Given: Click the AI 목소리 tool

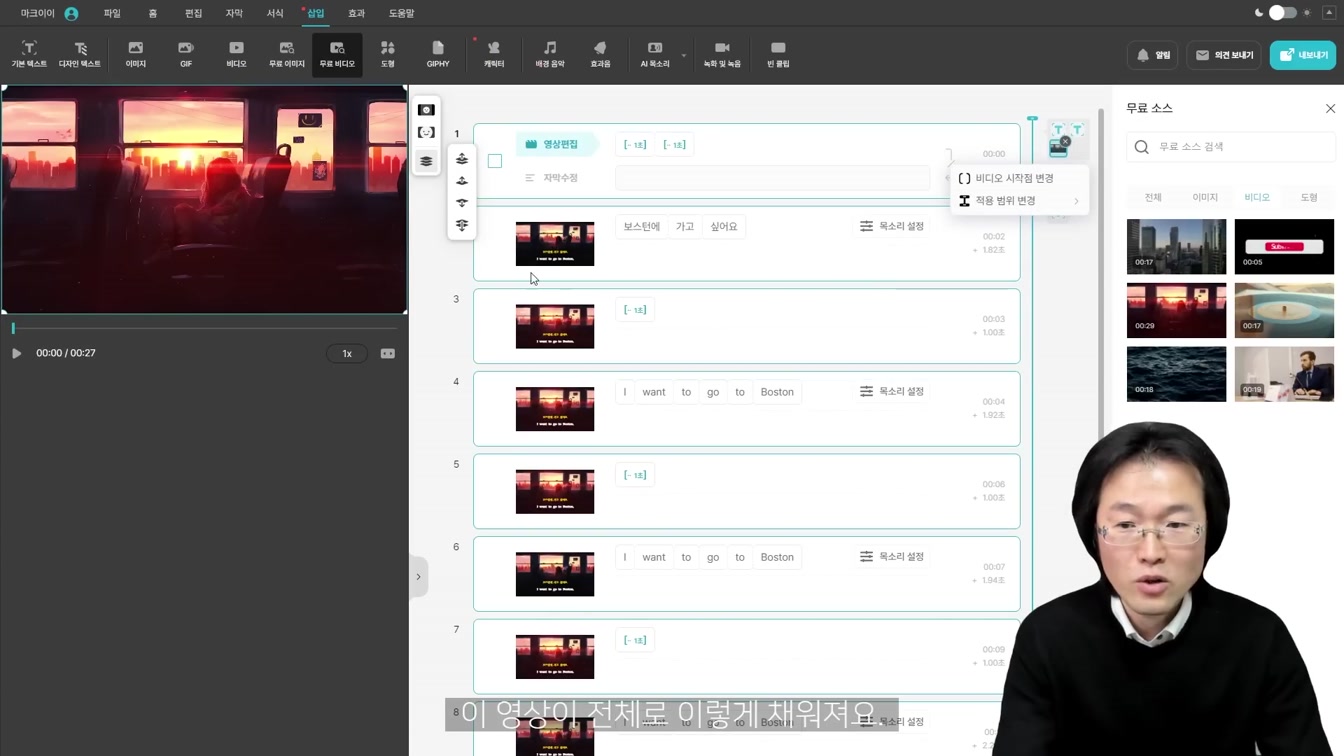Looking at the screenshot, I should pyautogui.click(x=655, y=54).
